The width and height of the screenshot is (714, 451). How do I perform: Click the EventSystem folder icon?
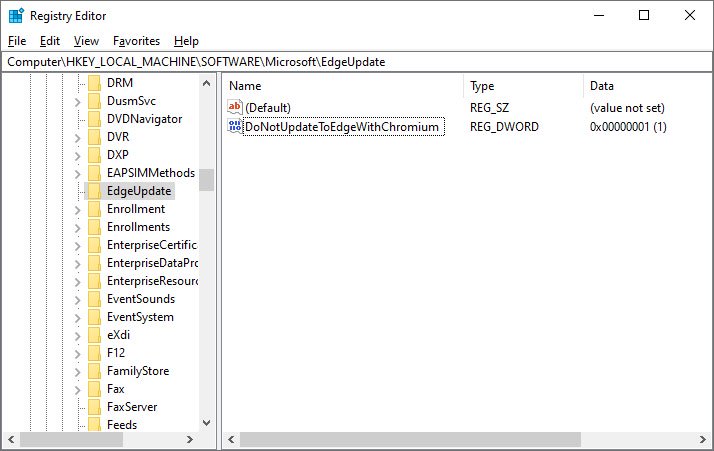pos(94,317)
